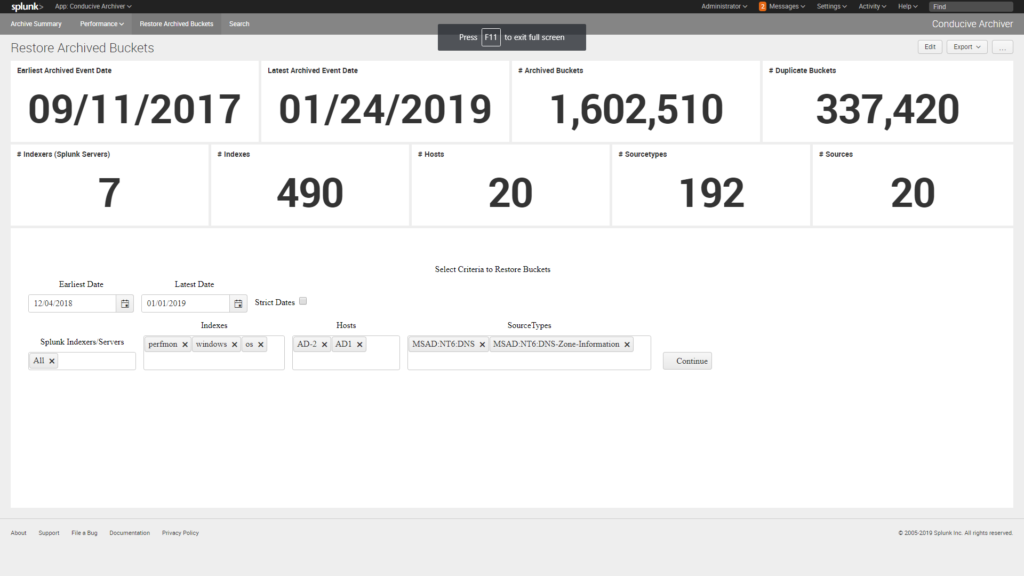Click the Edit button

929,46
